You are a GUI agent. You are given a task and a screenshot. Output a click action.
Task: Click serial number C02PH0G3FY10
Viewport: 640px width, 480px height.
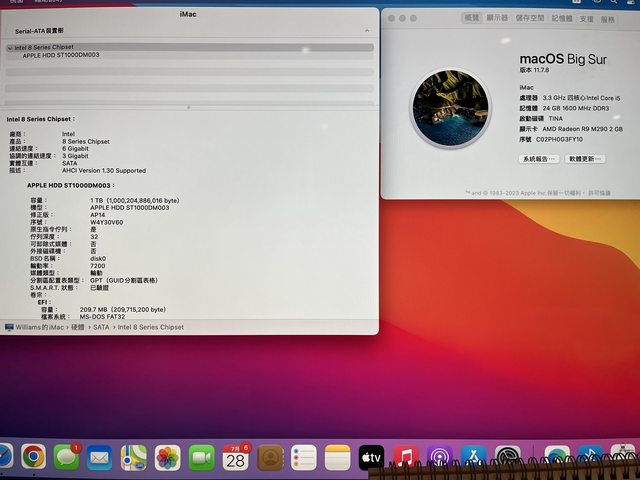[x=559, y=139]
